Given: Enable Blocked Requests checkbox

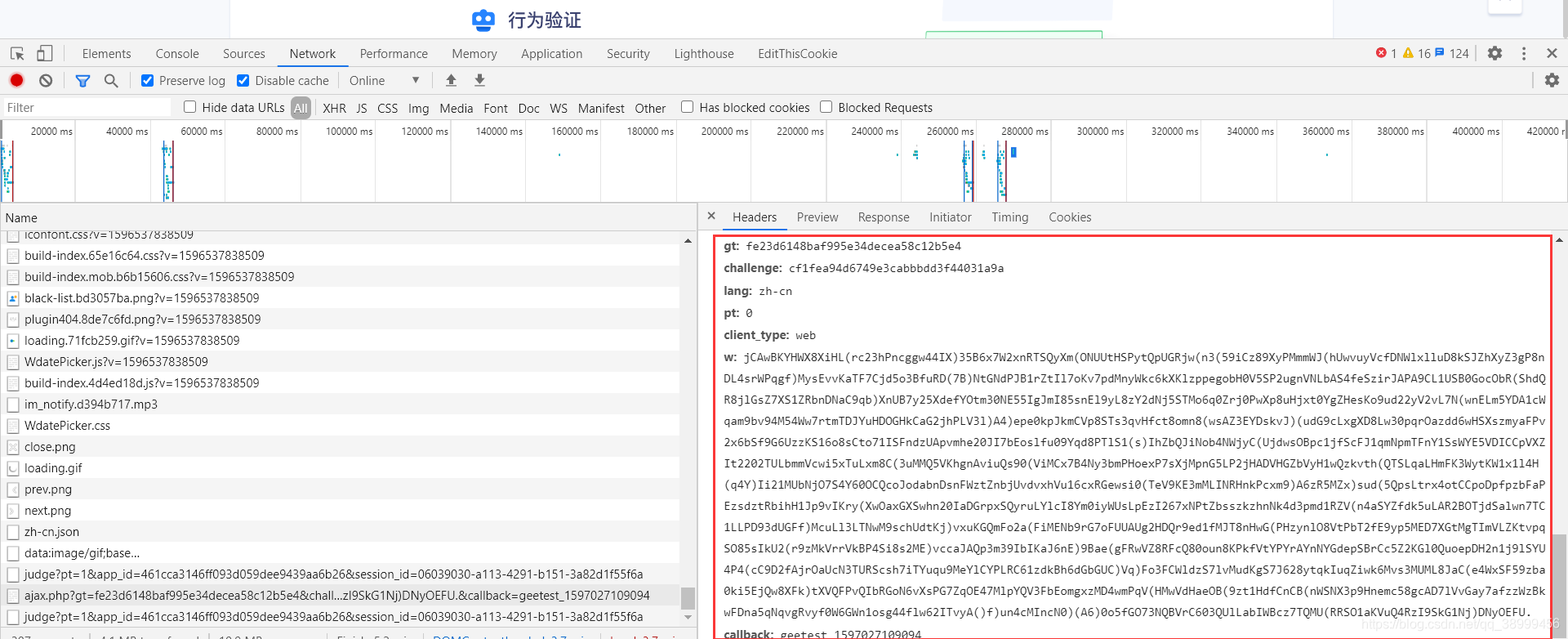Looking at the screenshot, I should click(826, 107).
